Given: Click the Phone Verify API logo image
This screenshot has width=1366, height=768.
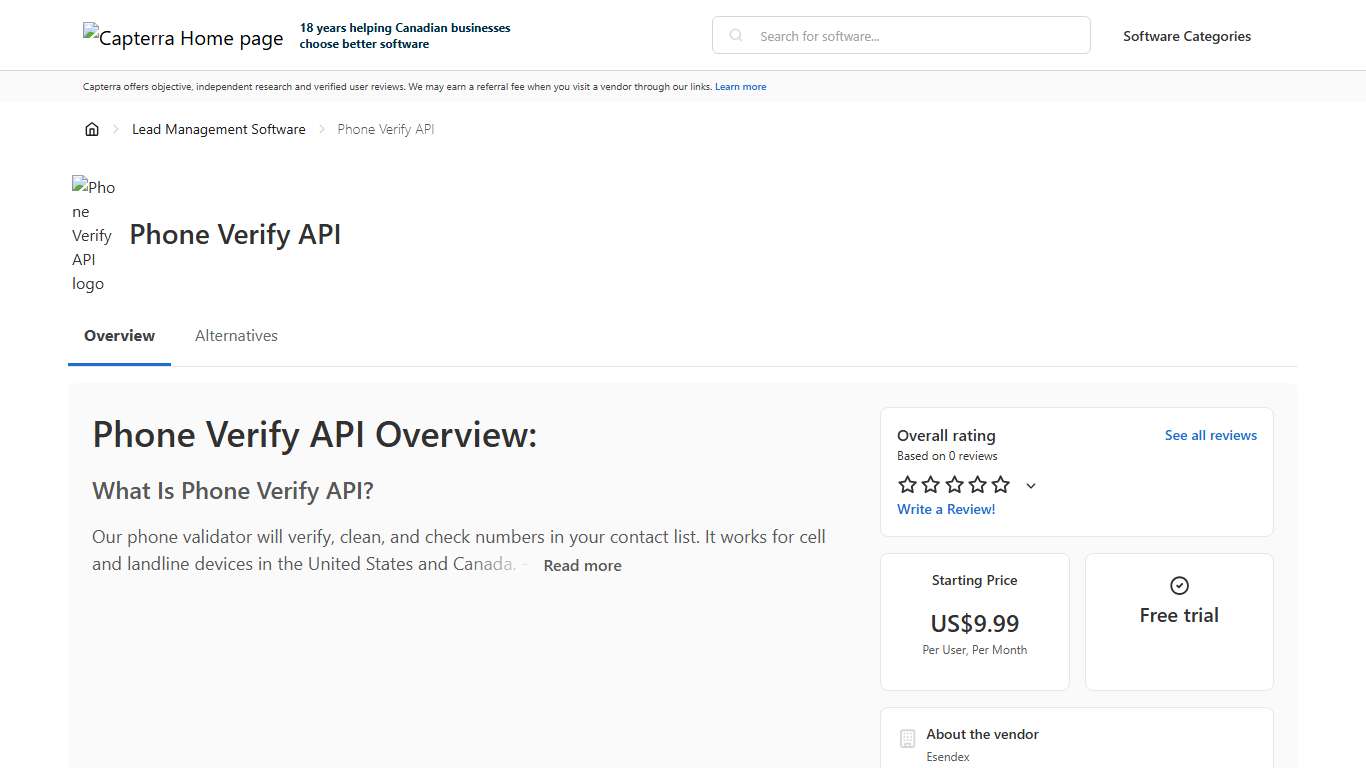Looking at the screenshot, I should pos(93,235).
